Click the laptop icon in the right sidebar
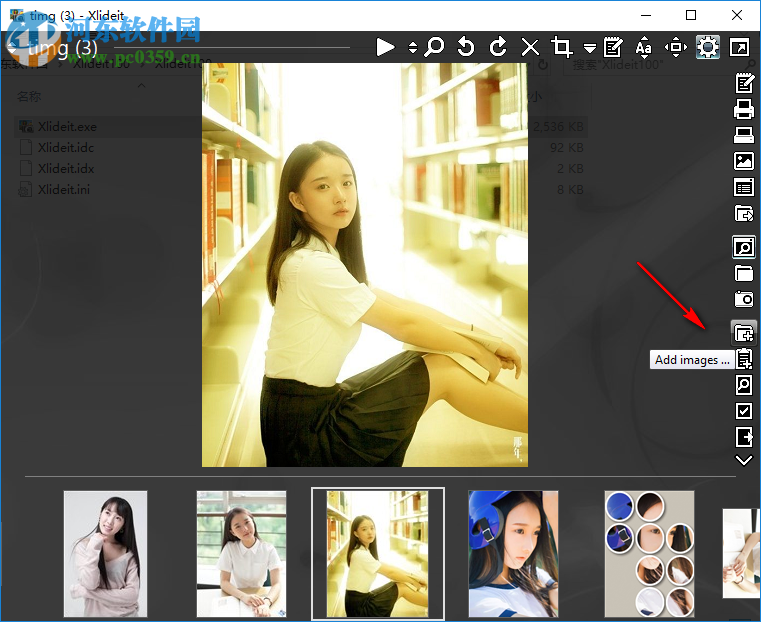This screenshot has width=761, height=622. coord(744,135)
